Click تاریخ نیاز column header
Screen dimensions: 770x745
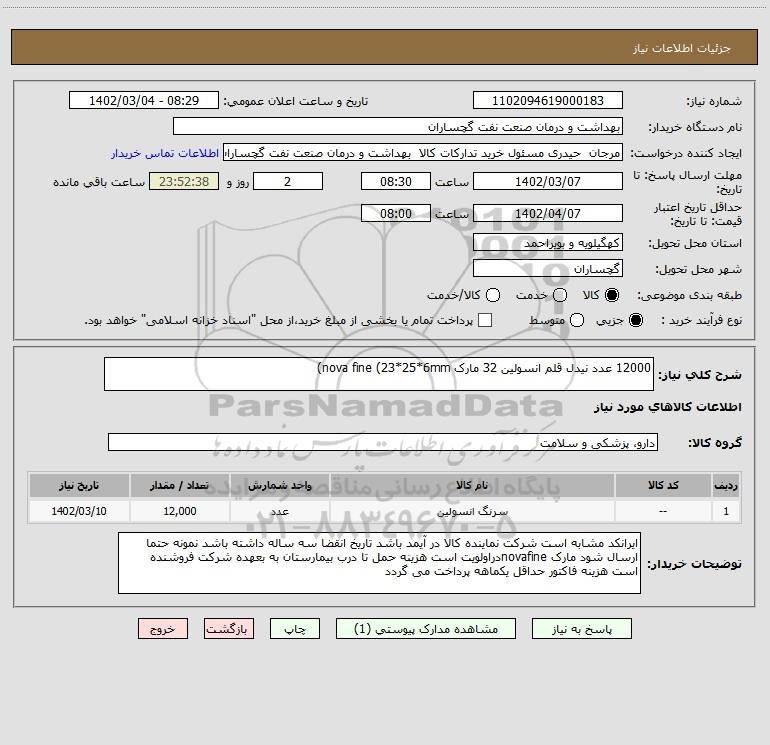(79, 485)
